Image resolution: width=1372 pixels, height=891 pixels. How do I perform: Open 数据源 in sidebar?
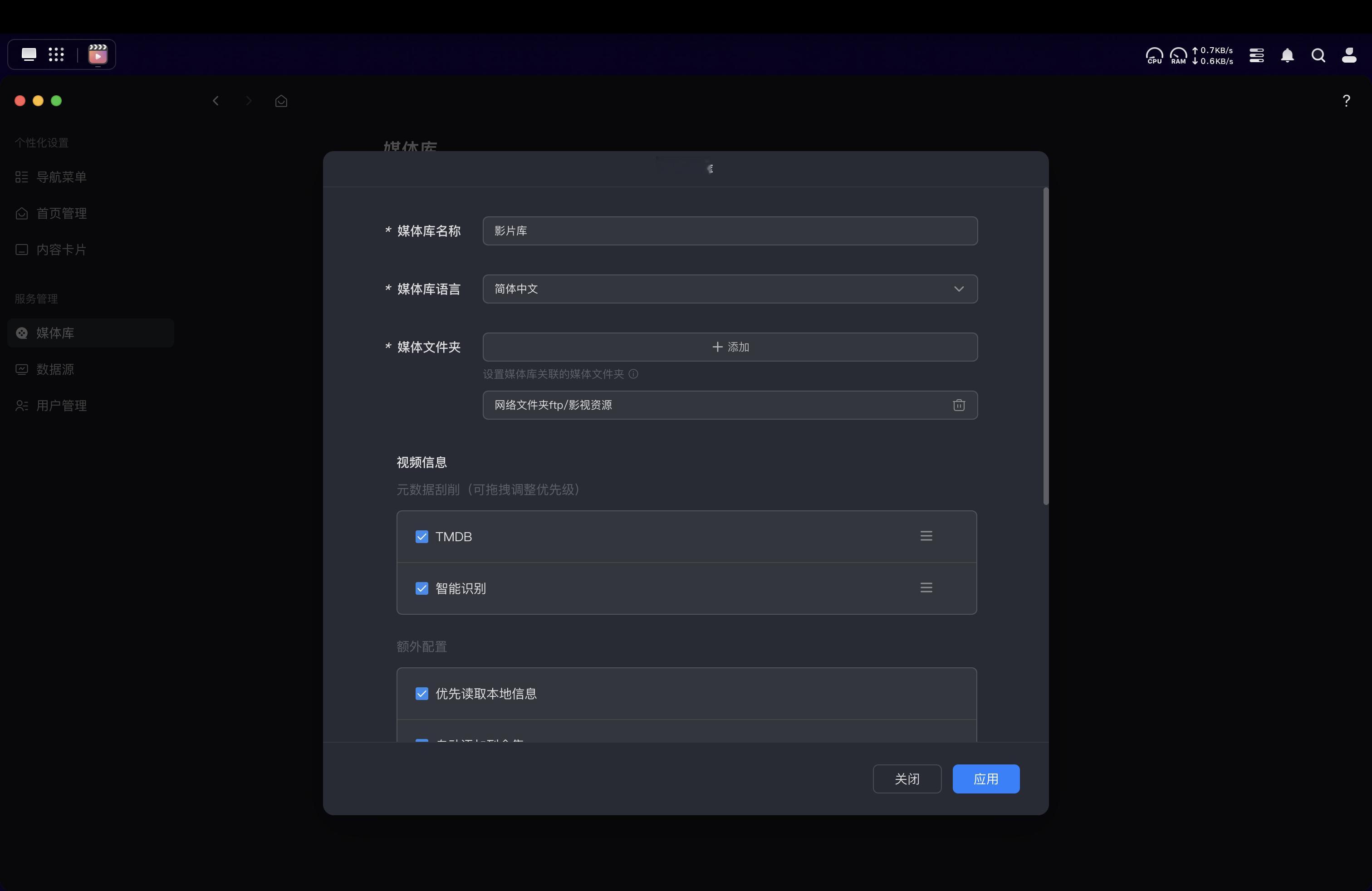point(91,369)
